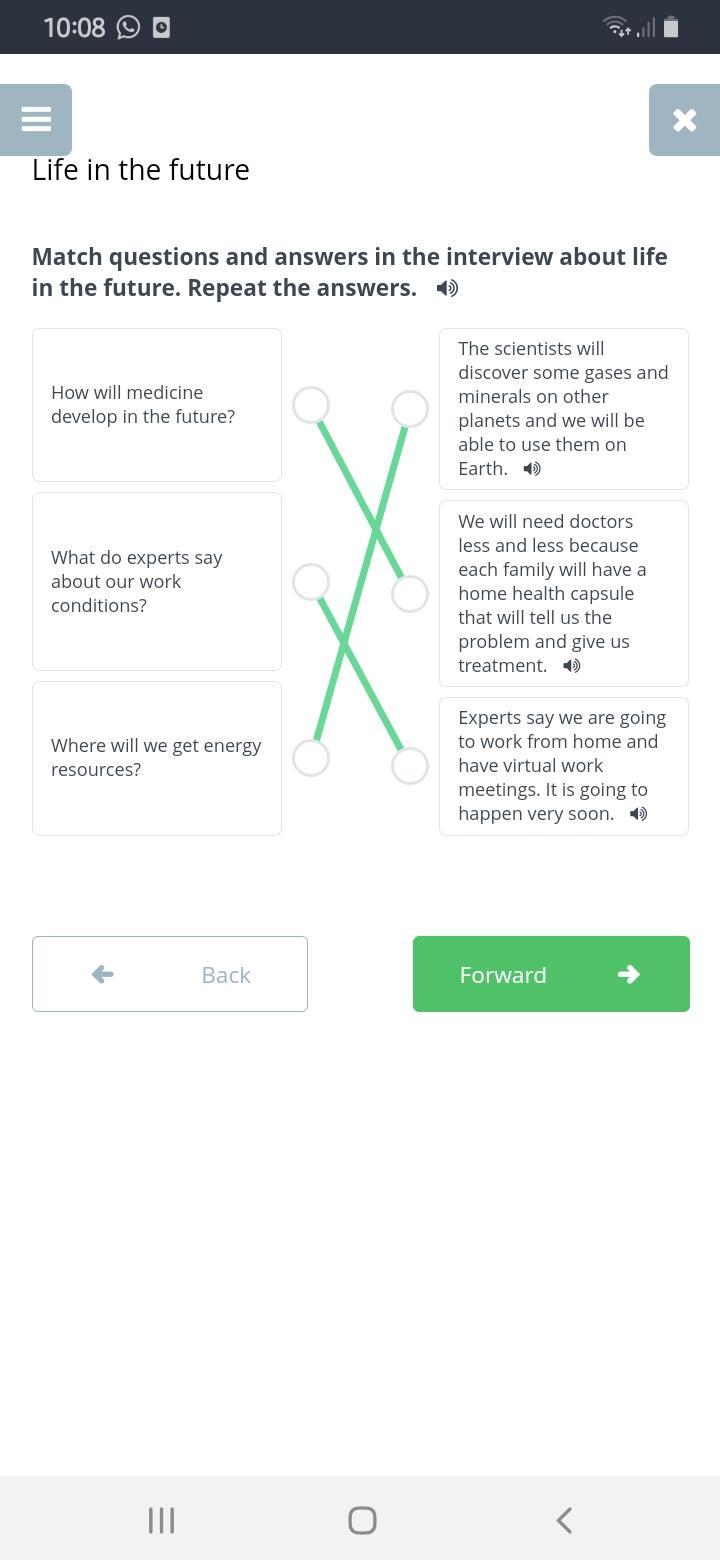Play audio for the scientists gases answer
Image resolution: width=720 pixels, height=1560 pixels.
(532, 469)
